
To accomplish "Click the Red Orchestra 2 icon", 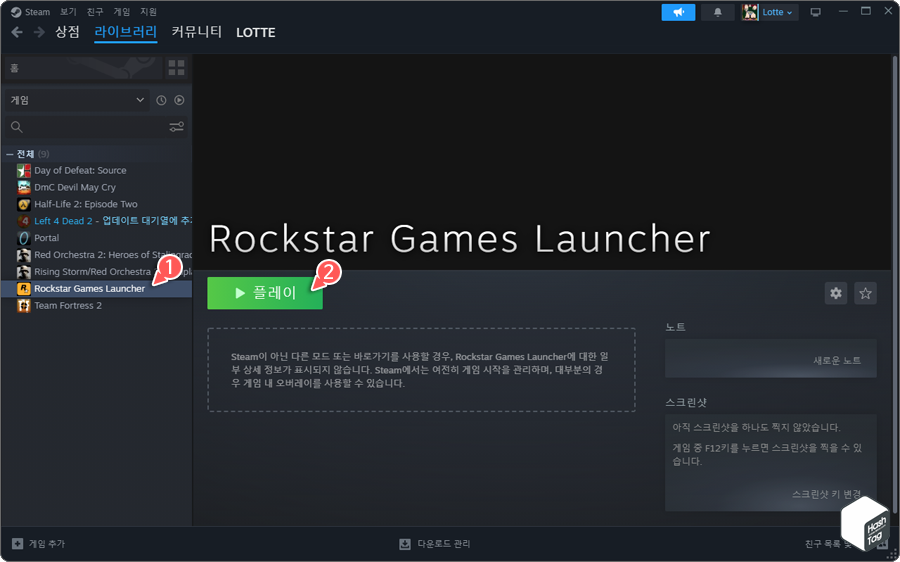I will click(24, 254).
